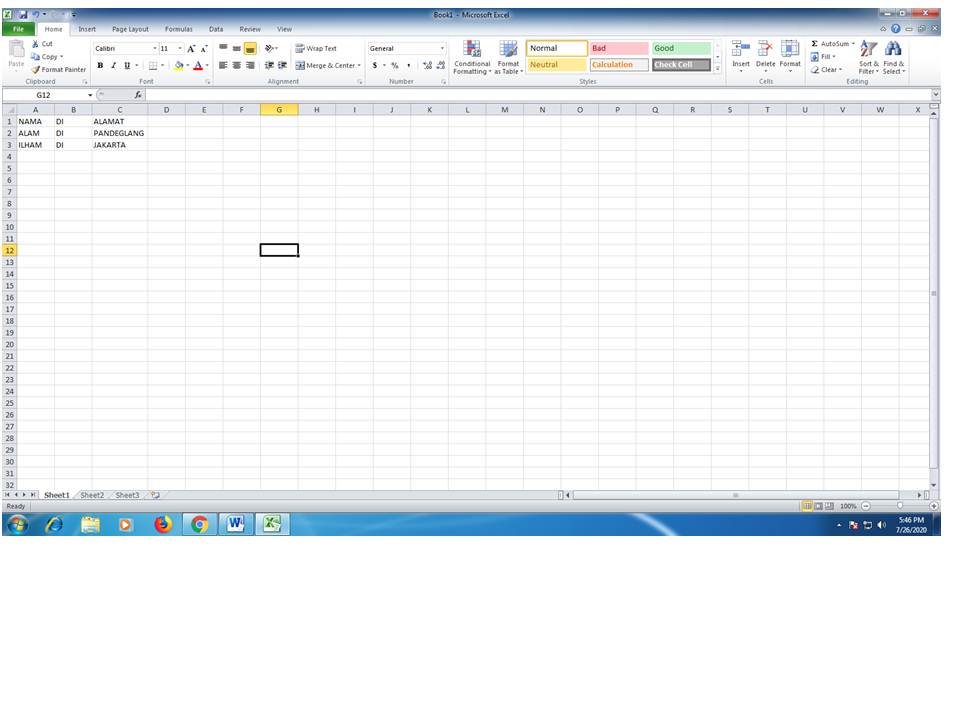Image resolution: width=960 pixels, height=720 pixels.
Task: Toggle Italic formatting
Action: [x=113, y=66]
